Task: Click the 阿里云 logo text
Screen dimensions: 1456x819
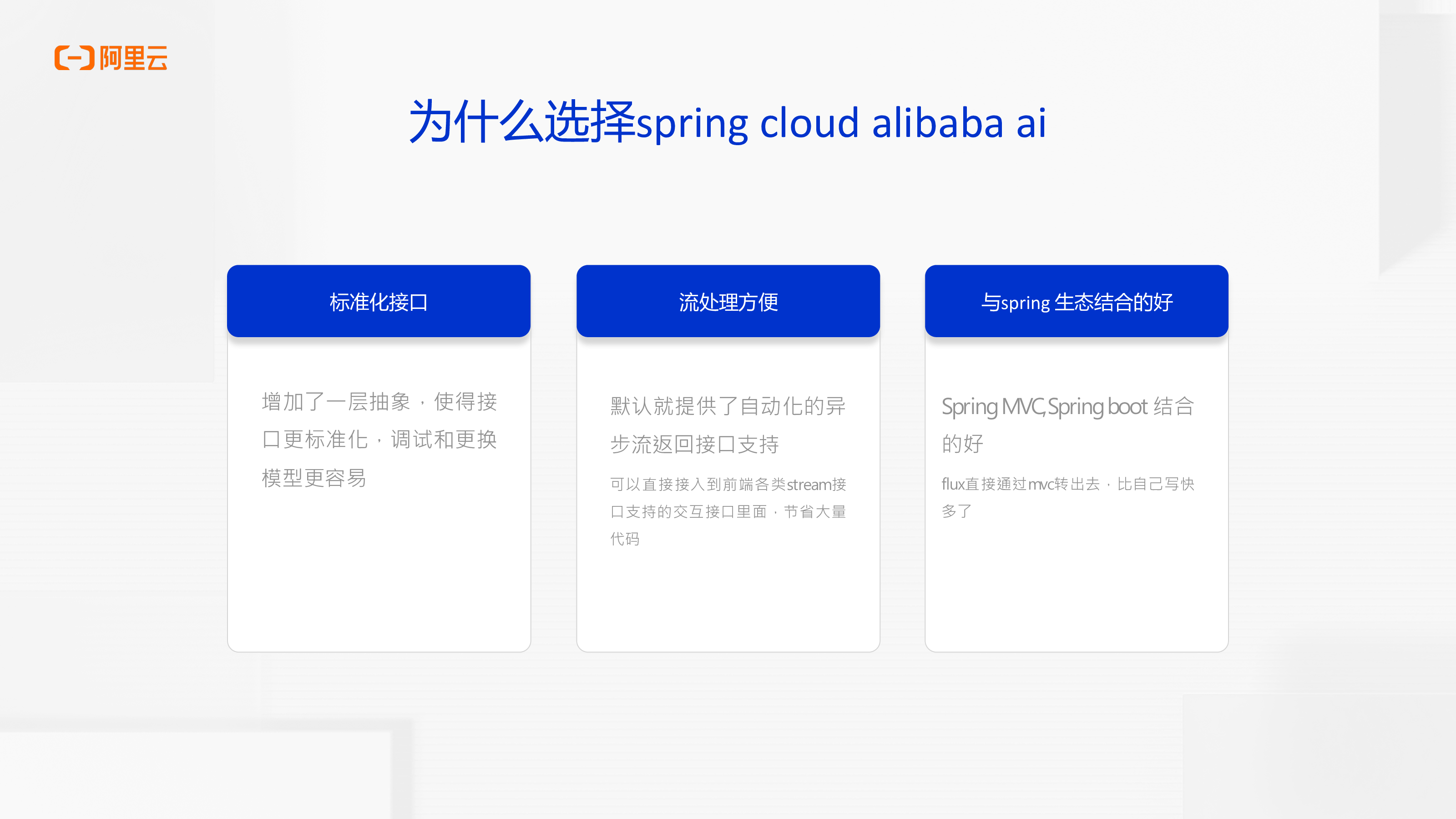Action: (x=133, y=58)
